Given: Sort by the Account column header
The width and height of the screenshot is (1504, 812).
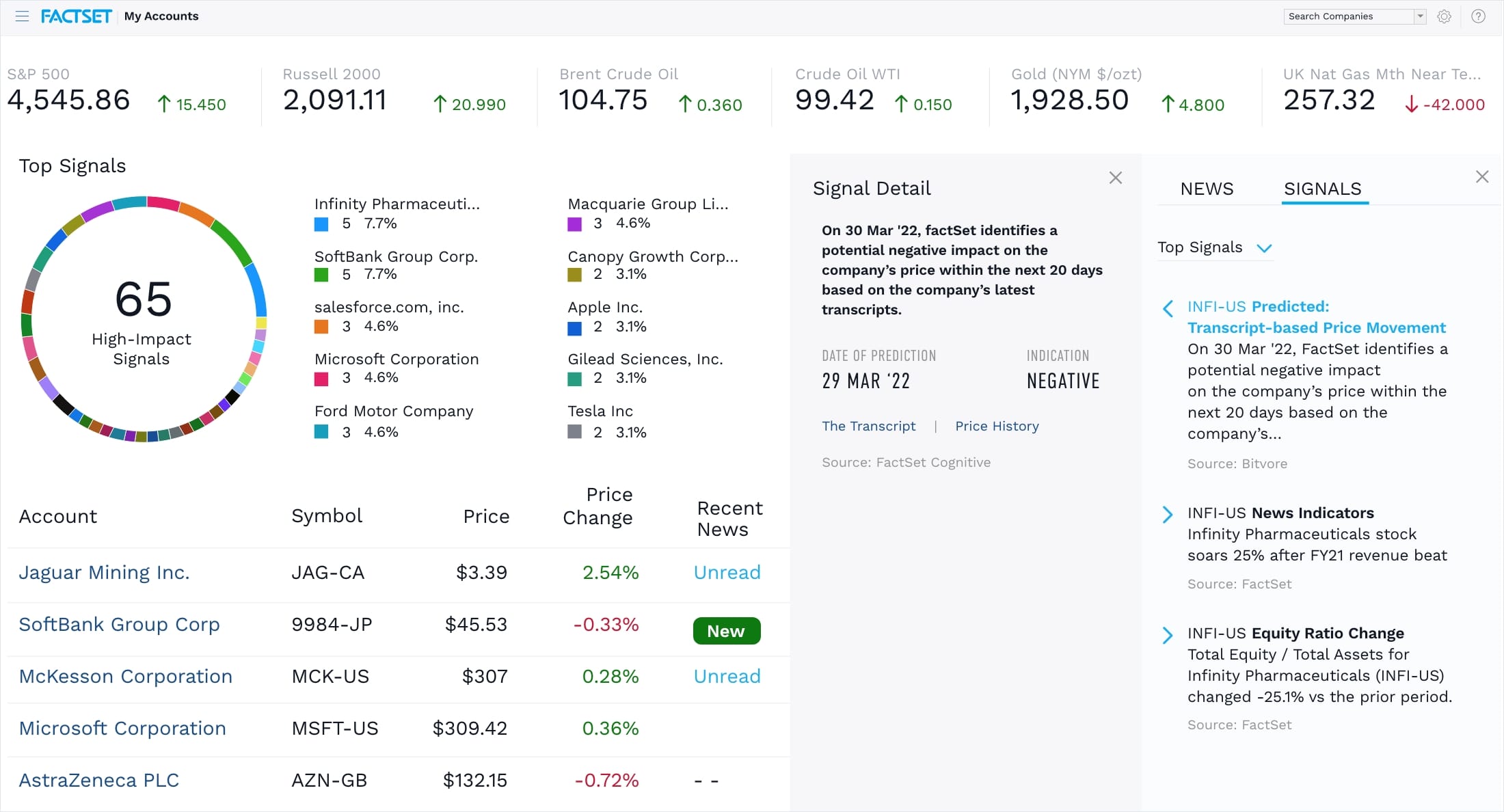Looking at the screenshot, I should coord(58,516).
